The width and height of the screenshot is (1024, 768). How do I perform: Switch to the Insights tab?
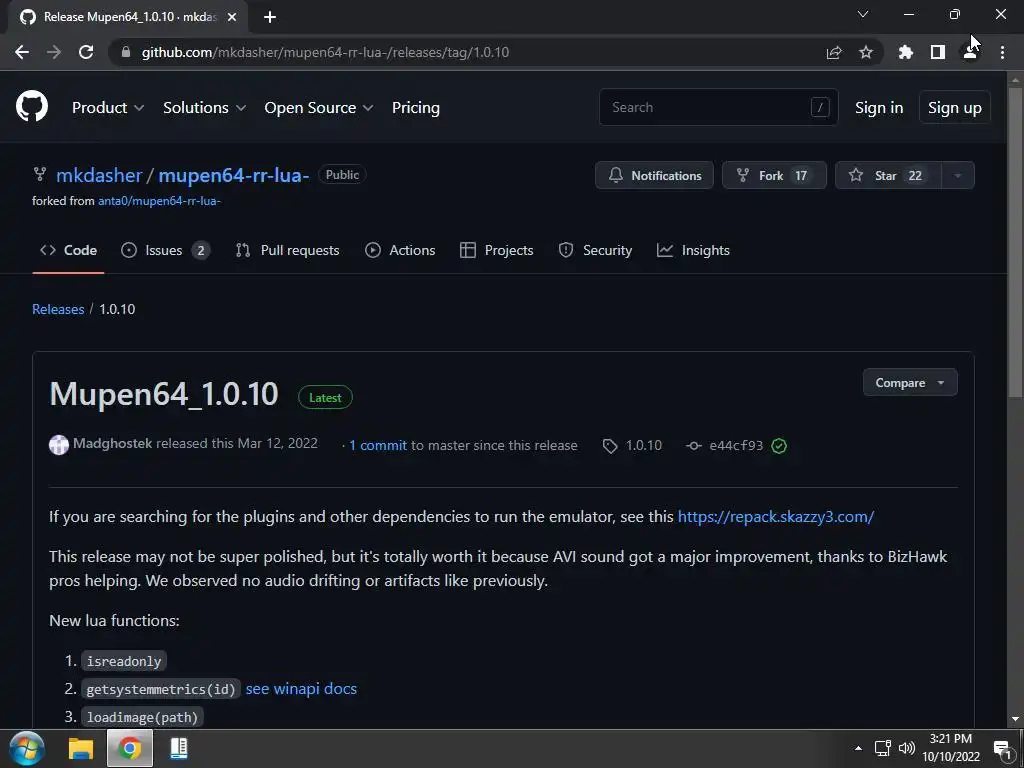tap(694, 250)
